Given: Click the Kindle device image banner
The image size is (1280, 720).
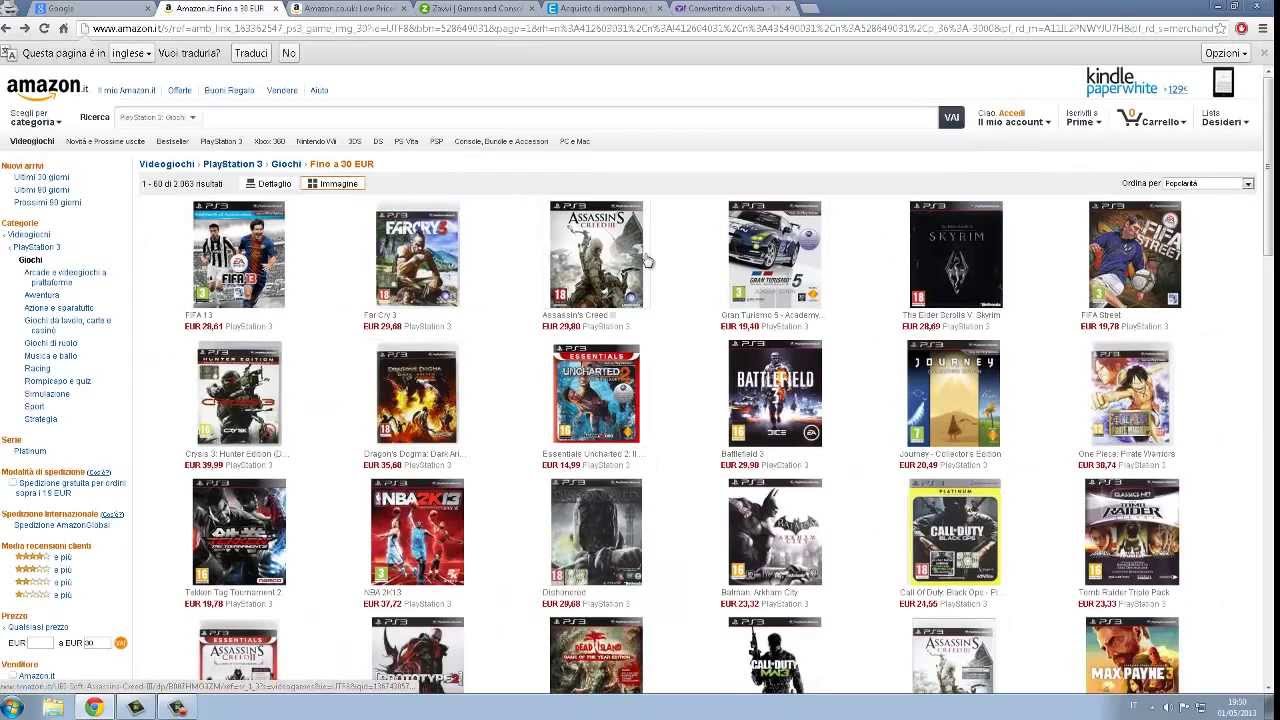Looking at the screenshot, I should pos(1223,82).
